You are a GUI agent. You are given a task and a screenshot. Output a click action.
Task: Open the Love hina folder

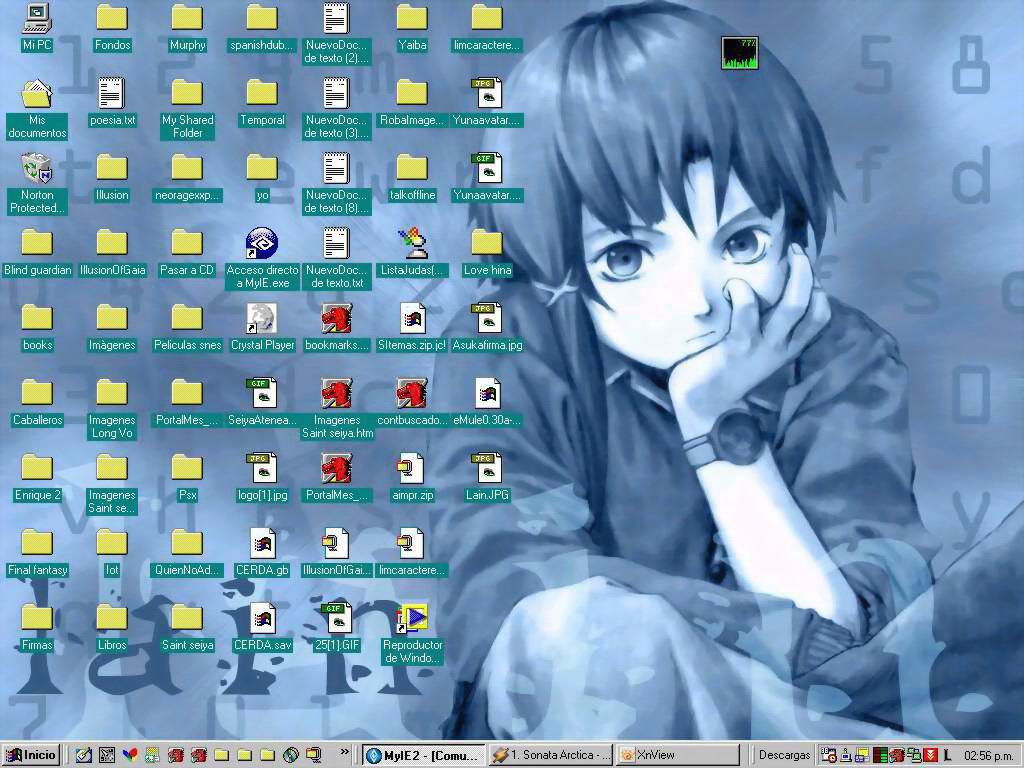tap(487, 244)
